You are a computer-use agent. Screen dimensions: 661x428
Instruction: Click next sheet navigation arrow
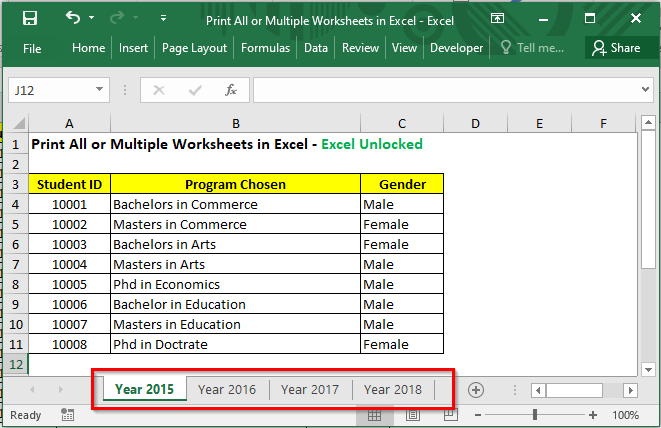pyautogui.click(x=61, y=389)
